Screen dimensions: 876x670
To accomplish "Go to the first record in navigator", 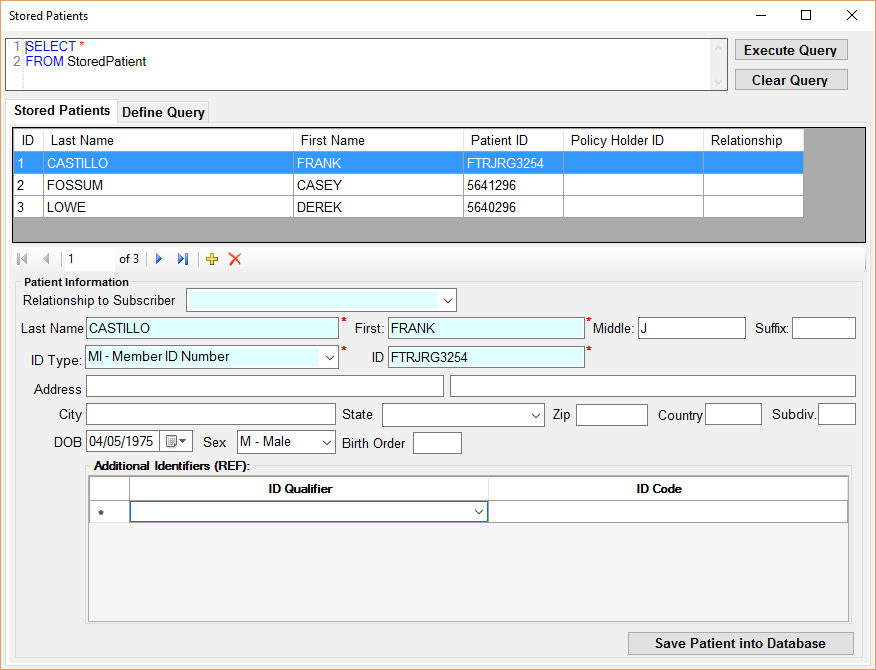I will click(x=23, y=259).
